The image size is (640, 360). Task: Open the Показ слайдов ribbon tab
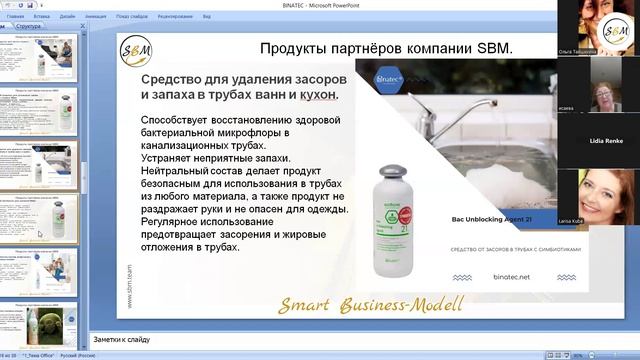(x=132, y=16)
